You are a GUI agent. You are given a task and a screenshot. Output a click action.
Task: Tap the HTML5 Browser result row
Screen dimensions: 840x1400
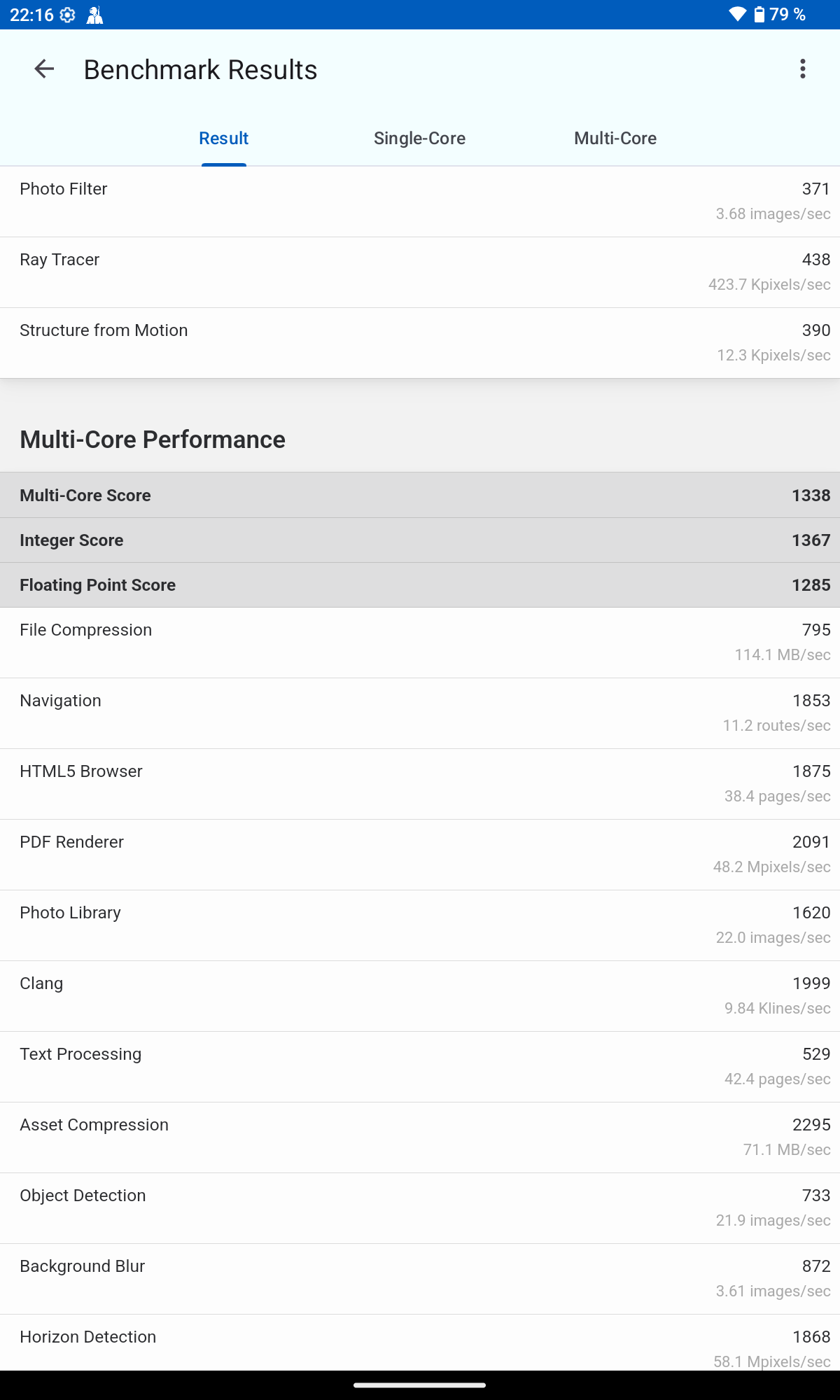tap(420, 784)
